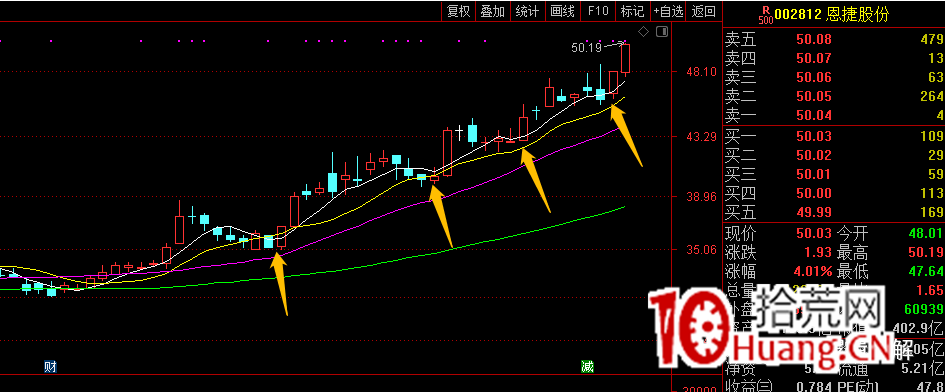Screen dimensions: 945x392
Task: Click the 60939 value in quote panel
Action: pyautogui.click(x=925, y=310)
